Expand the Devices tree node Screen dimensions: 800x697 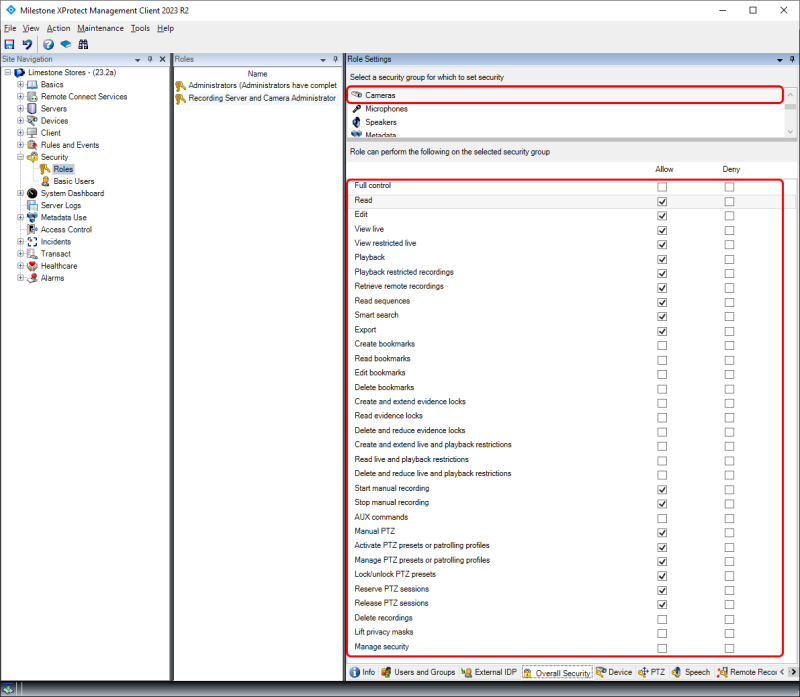tap(20, 121)
